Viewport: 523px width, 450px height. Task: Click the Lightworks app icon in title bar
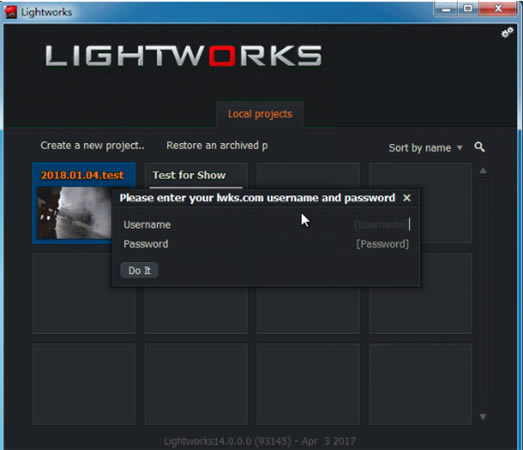point(11,12)
